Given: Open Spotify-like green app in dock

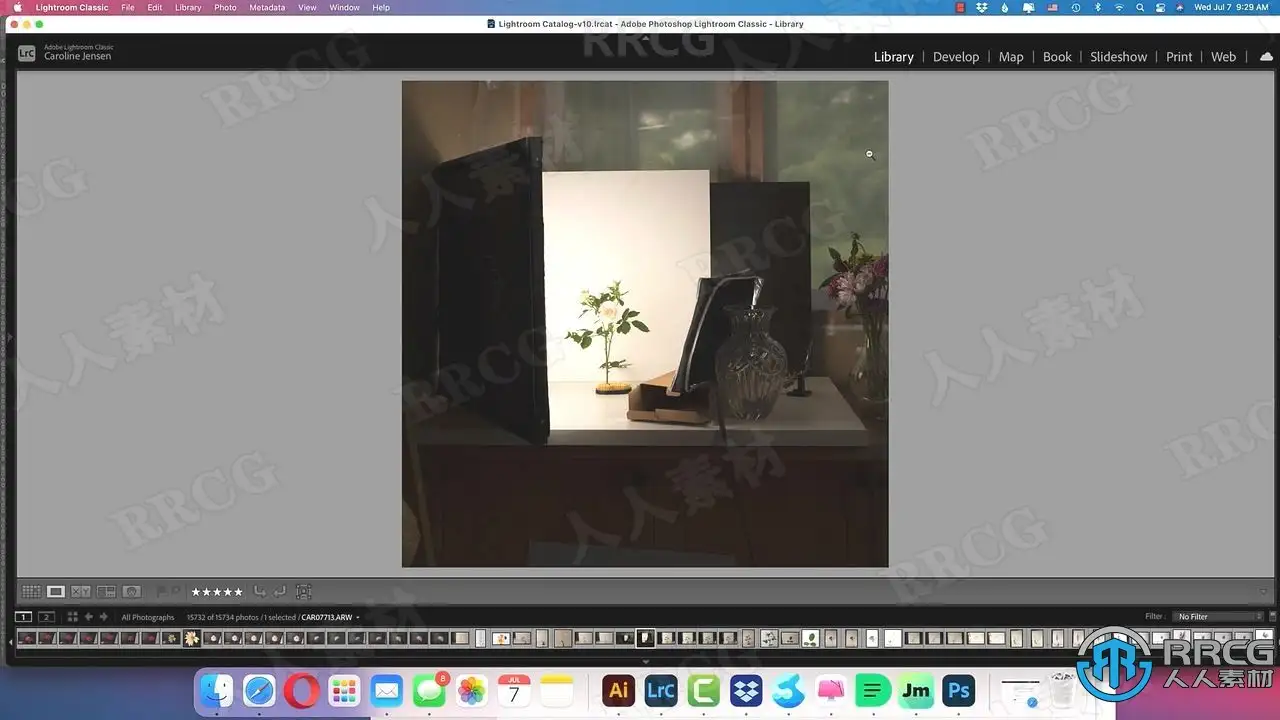Looking at the screenshot, I should coord(873,690).
